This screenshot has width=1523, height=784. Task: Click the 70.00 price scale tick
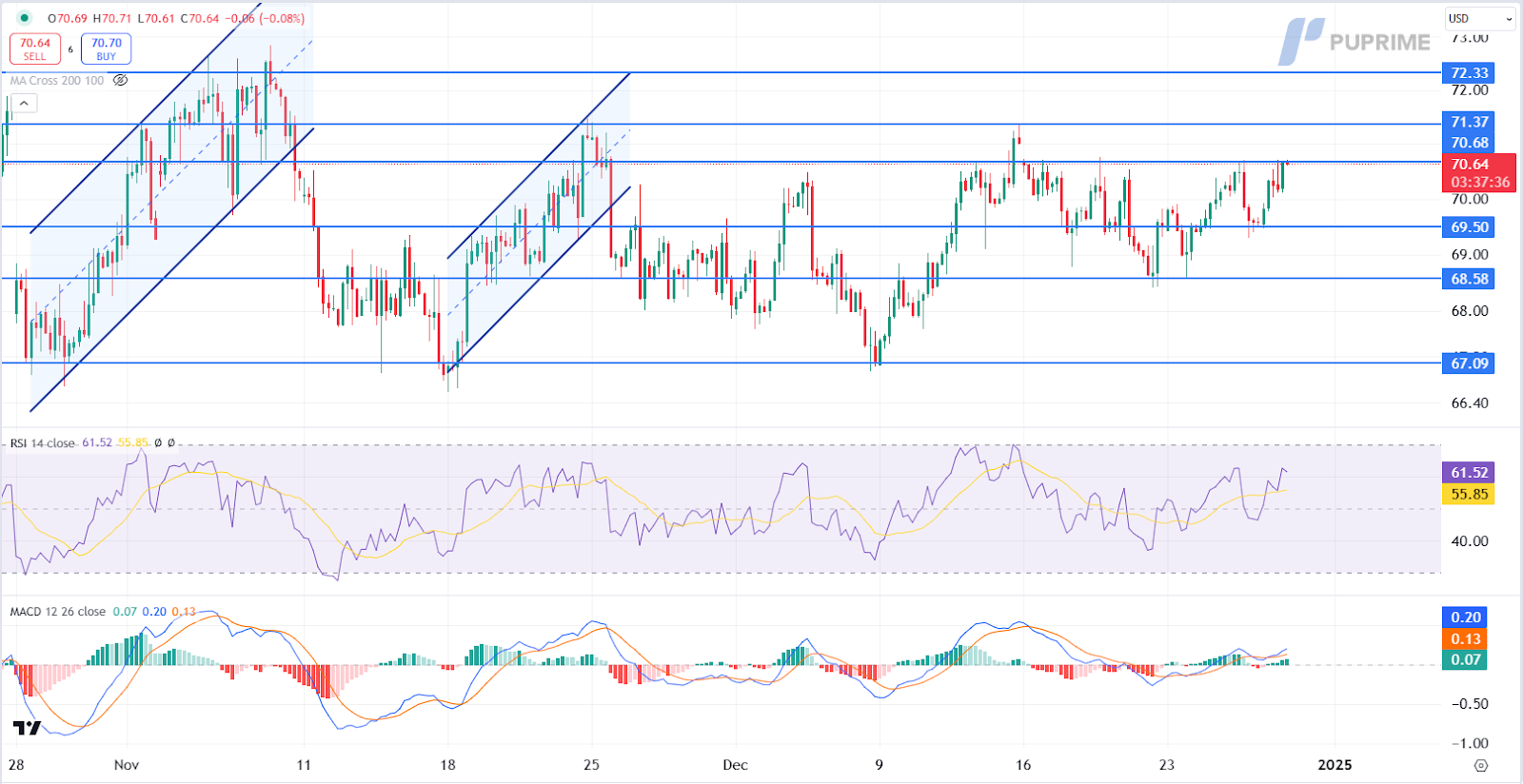click(1470, 200)
